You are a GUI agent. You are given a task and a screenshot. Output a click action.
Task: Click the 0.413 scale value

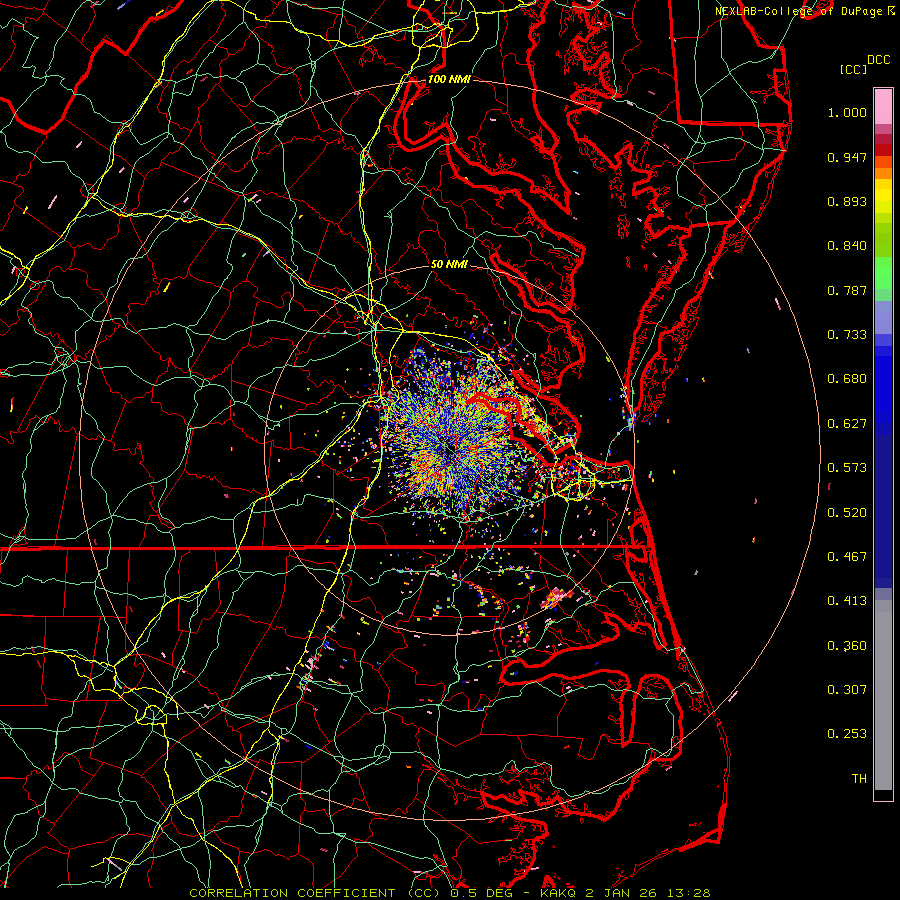tap(847, 601)
